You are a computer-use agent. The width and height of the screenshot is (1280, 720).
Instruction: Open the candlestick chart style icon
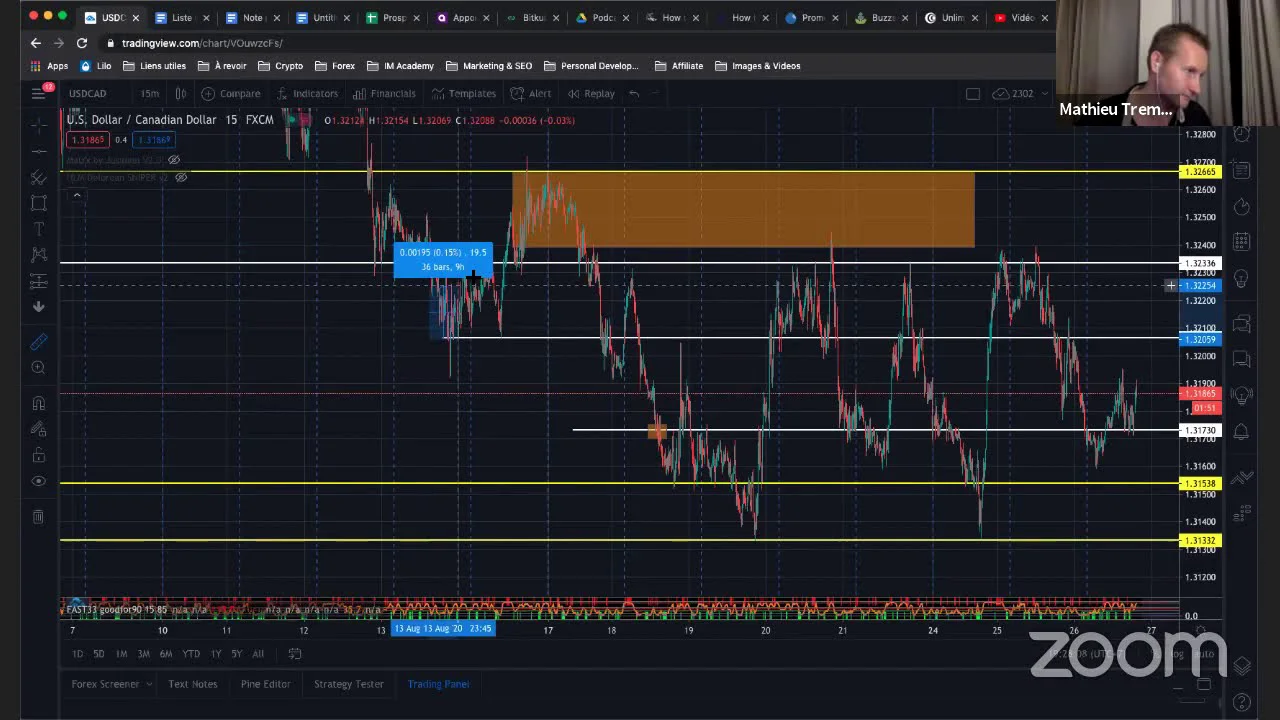coord(181,93)
